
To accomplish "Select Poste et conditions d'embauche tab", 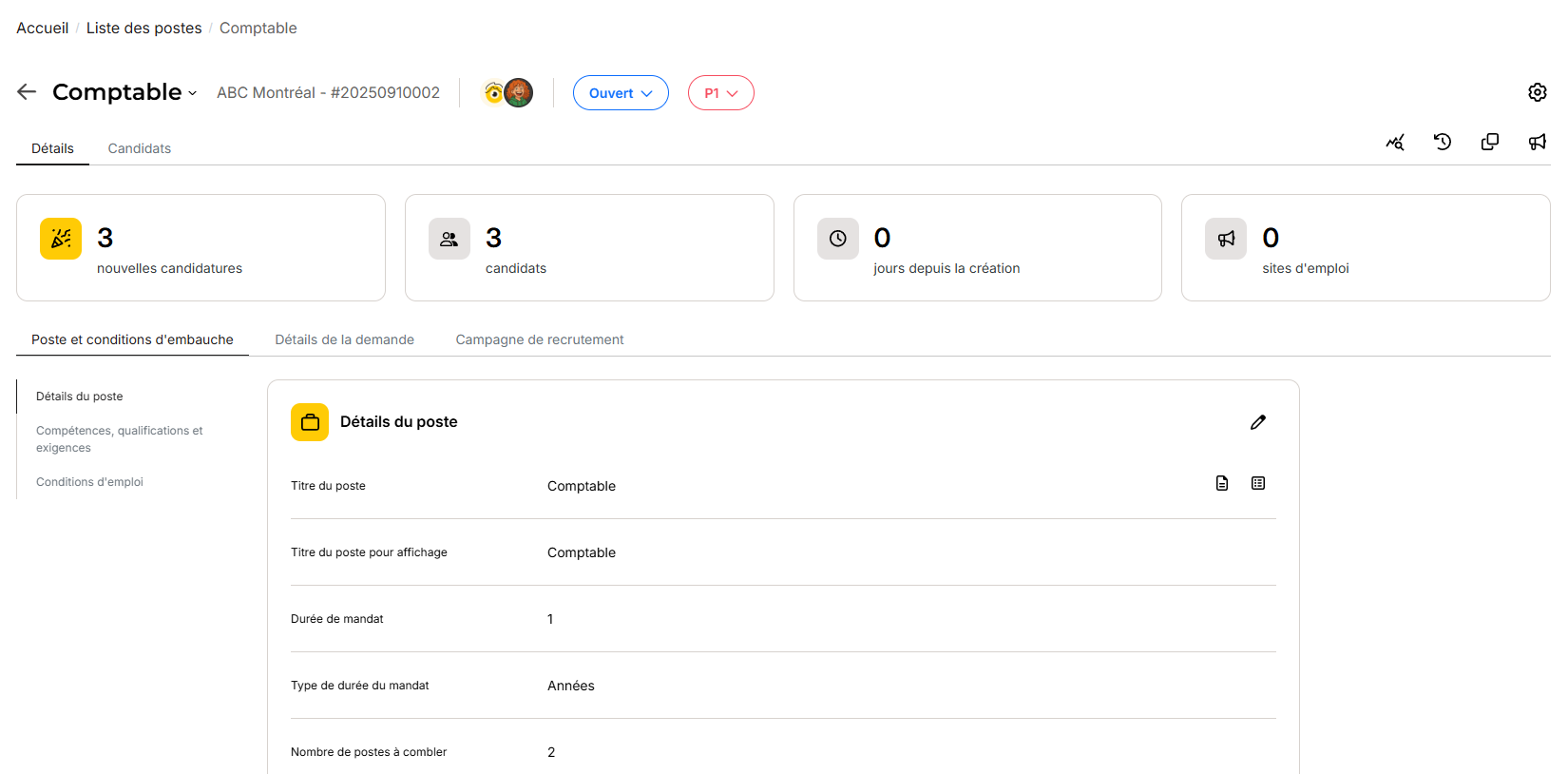I will tap(132, 339).
